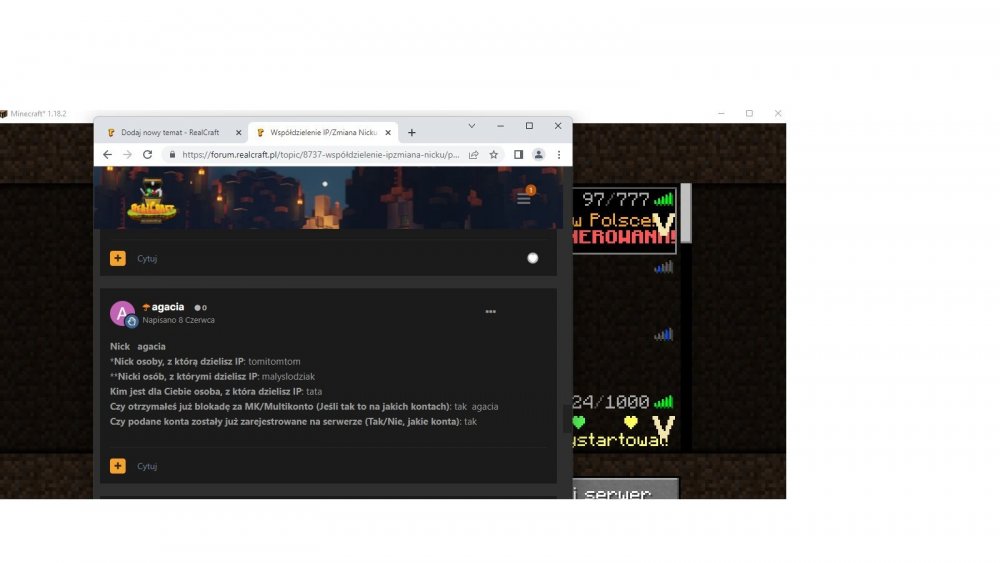Open the forum hamburger menu with notification badge

[x=524, y=199]
